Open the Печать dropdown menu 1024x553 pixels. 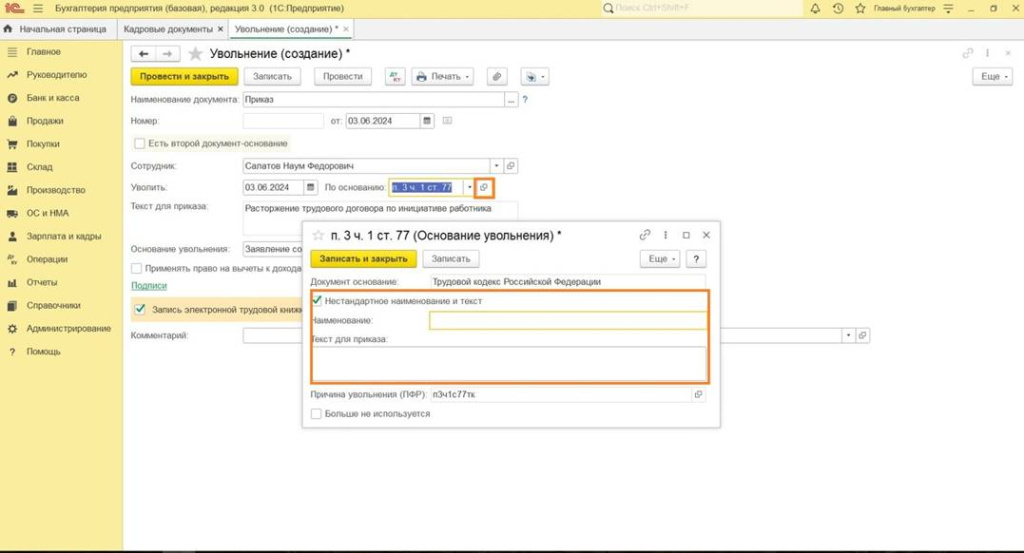pos(442,76)
